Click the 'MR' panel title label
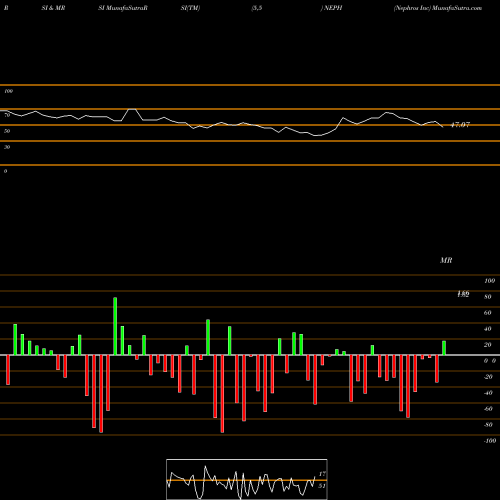Screen dimensions: 500x500 coord(446,260)
